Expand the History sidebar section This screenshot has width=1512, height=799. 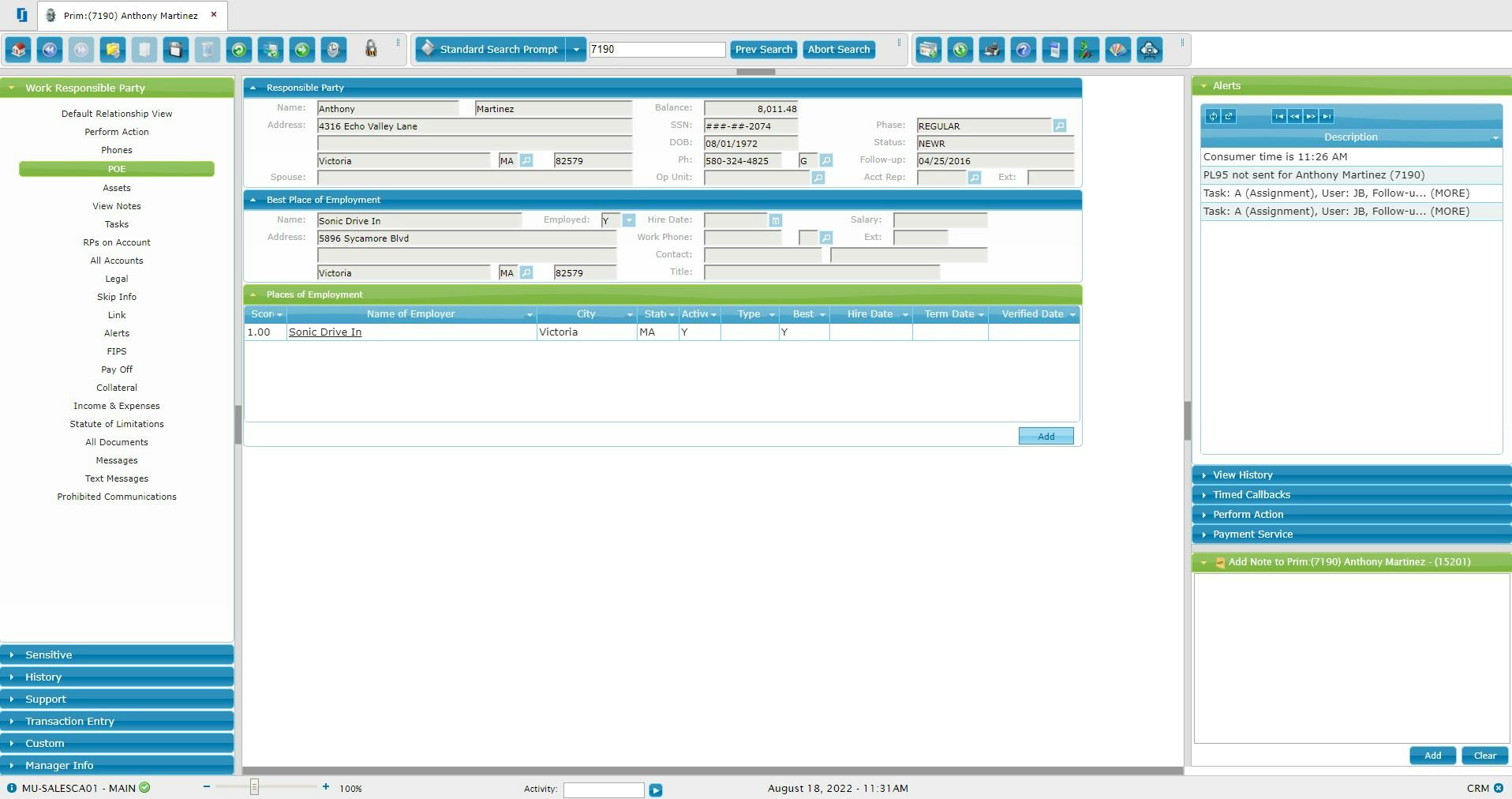tap(117, 677)
